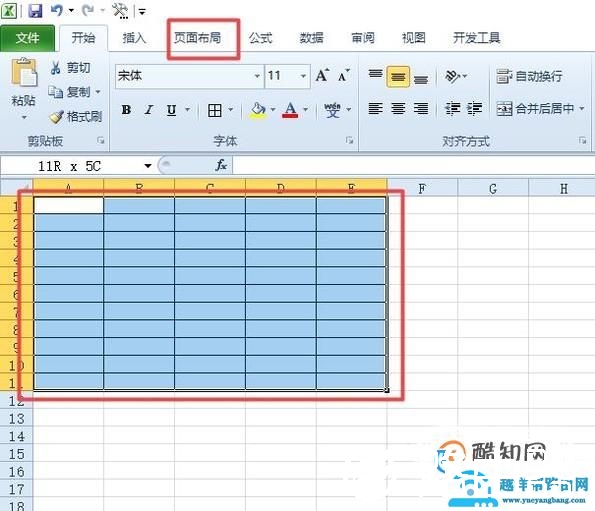Image resolution: width=595 pixels, height=511 pixels.
Task: Toggle Bold formatting
Action: (x=126, y=110)
